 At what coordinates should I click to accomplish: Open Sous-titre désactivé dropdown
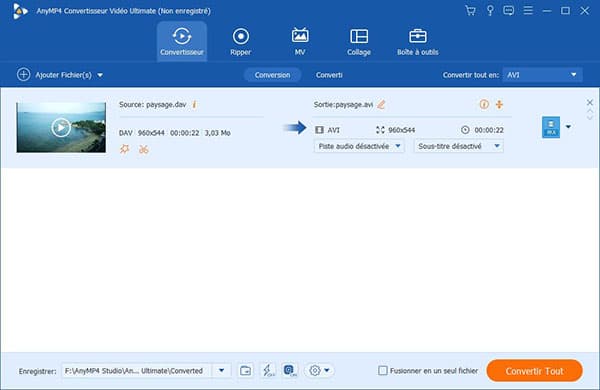click(458, 146)
